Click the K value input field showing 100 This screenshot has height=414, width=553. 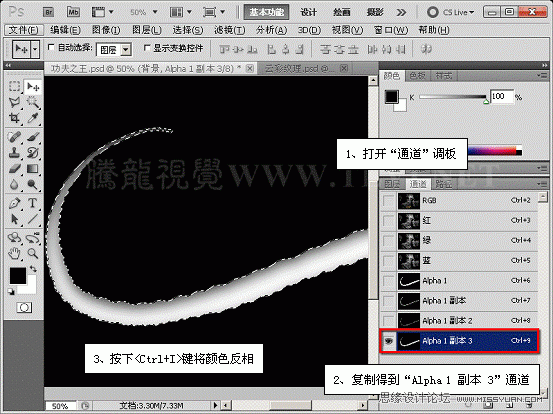click(x=502, y=96)
